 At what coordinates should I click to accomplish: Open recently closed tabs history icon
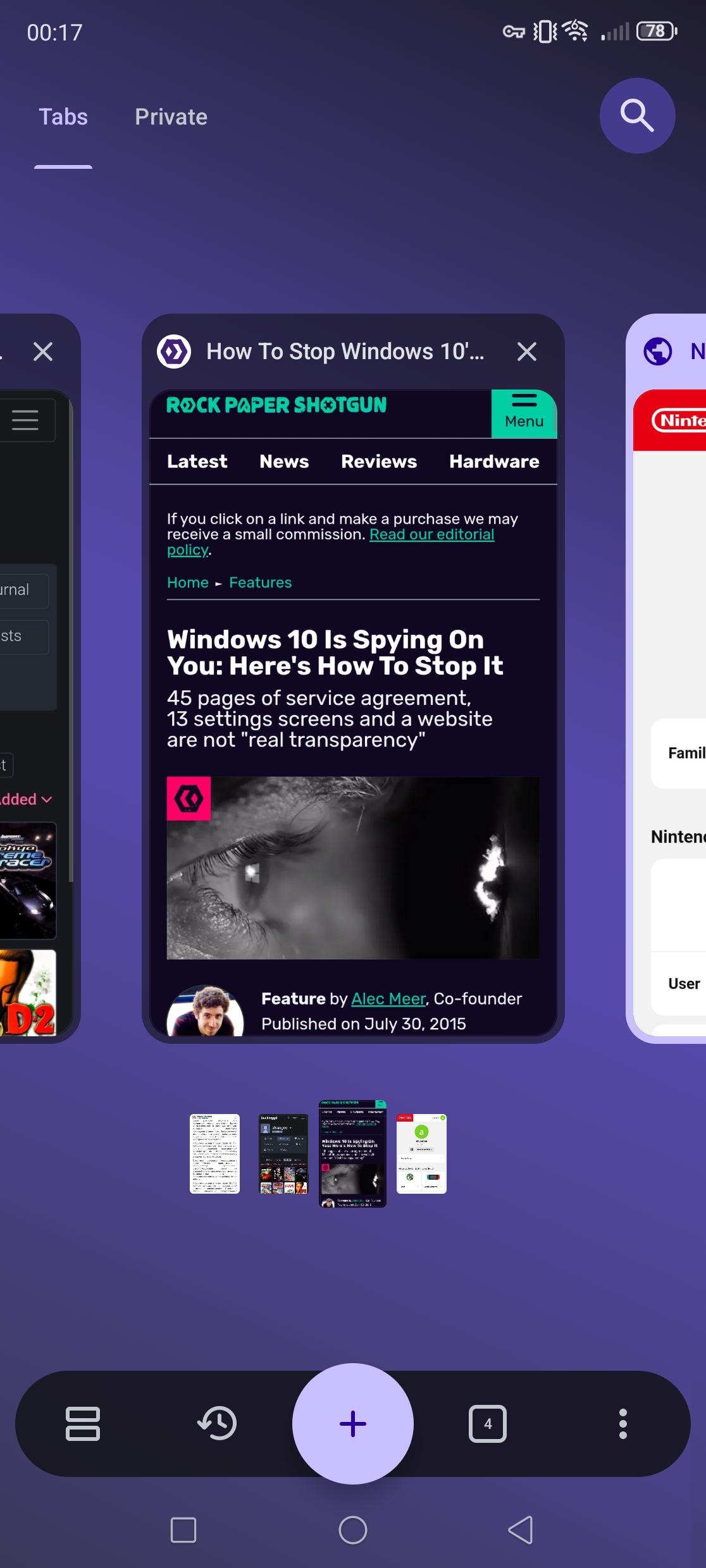(x=217, y=1423)
